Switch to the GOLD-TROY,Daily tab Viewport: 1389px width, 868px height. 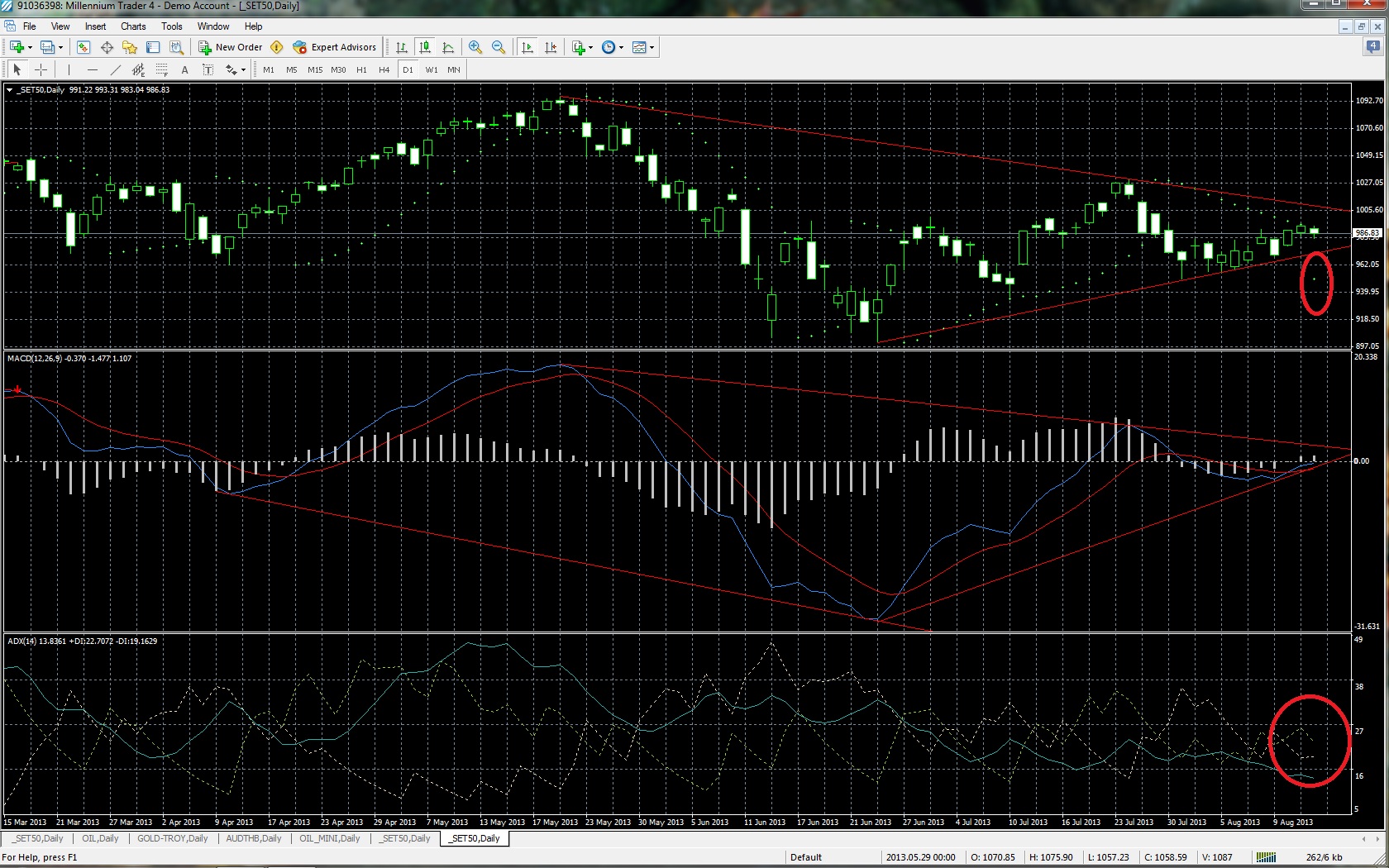(x=172, y=838)
